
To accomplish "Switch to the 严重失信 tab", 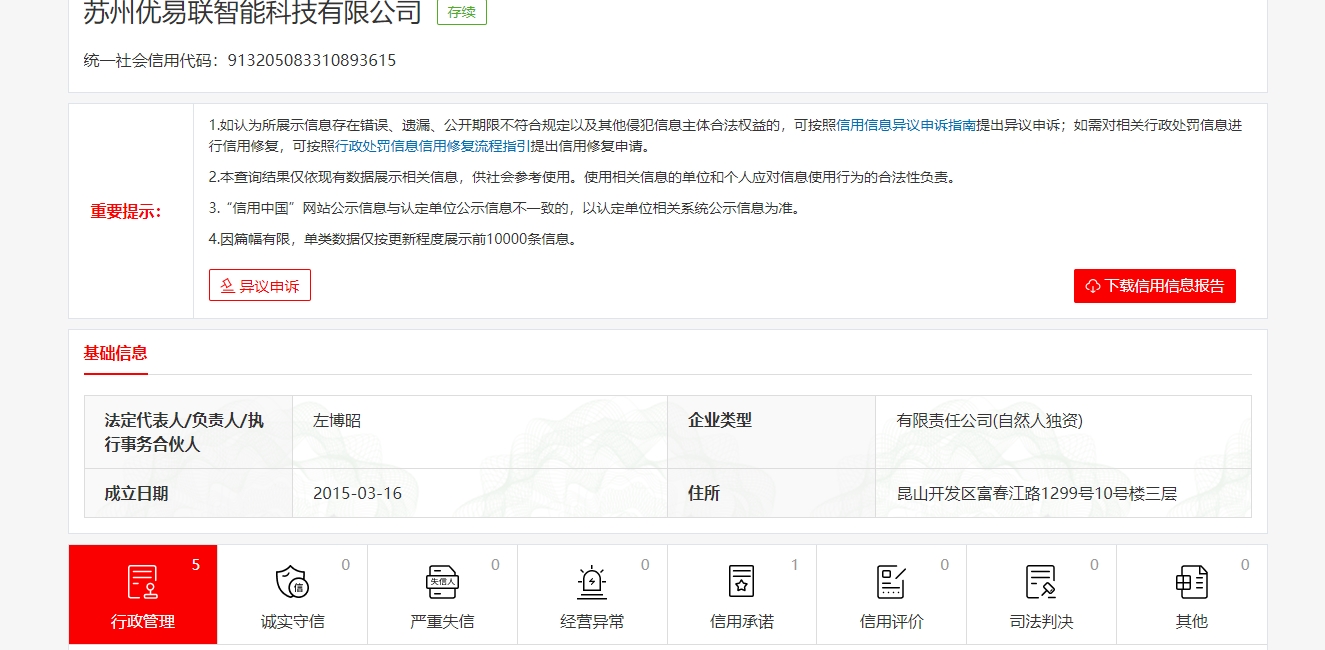I will pos(442,594).
